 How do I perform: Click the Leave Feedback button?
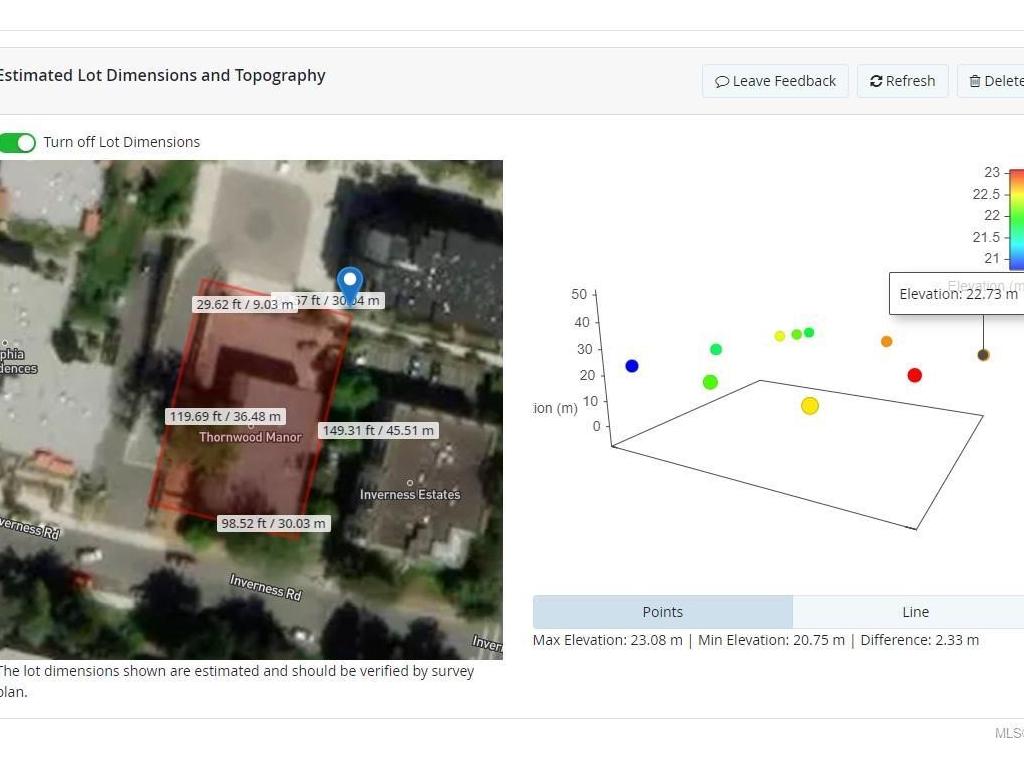tap(775, 81)
